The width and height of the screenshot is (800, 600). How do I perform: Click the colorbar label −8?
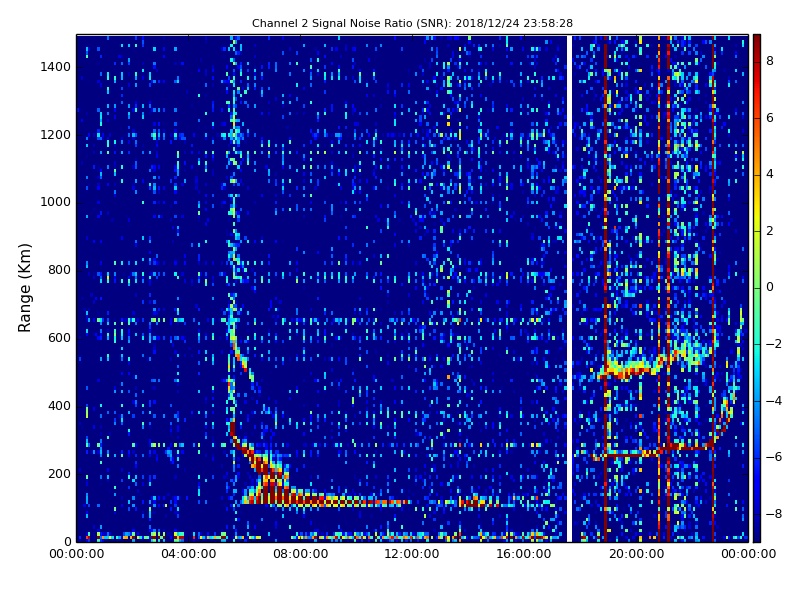coord(774,514)
